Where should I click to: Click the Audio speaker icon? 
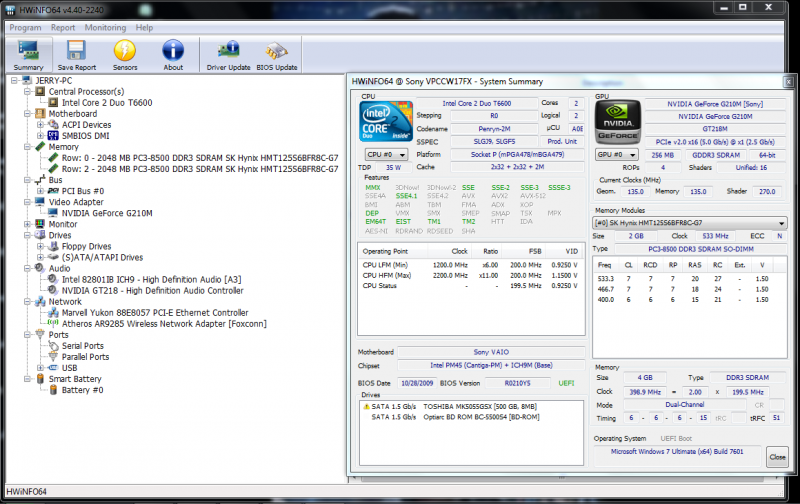tap(40, 268)
